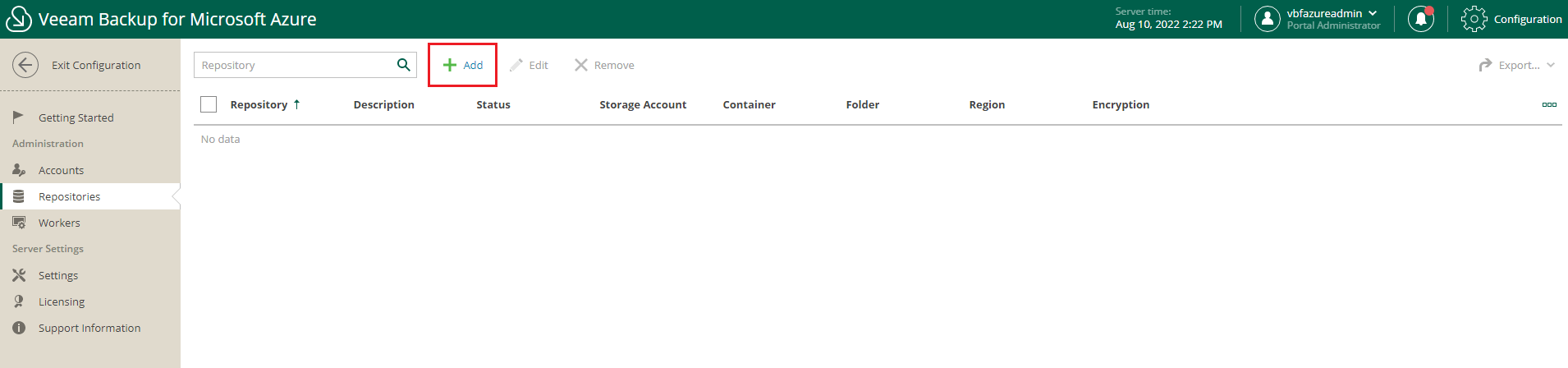This screenshot has width=1568, height=368.
Task: Click the Getting Started flag icon
Action: pyautogui.click(x=18, y=117)
